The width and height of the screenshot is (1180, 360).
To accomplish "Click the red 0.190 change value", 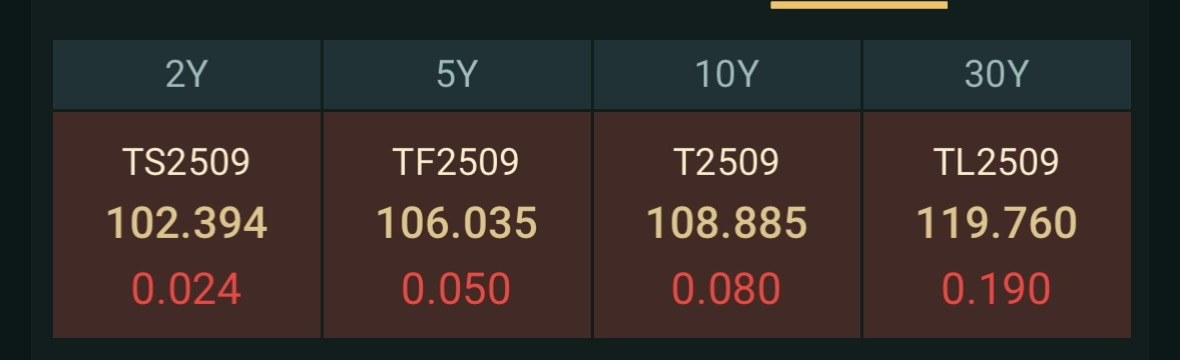I will click(x=996, y=289).
